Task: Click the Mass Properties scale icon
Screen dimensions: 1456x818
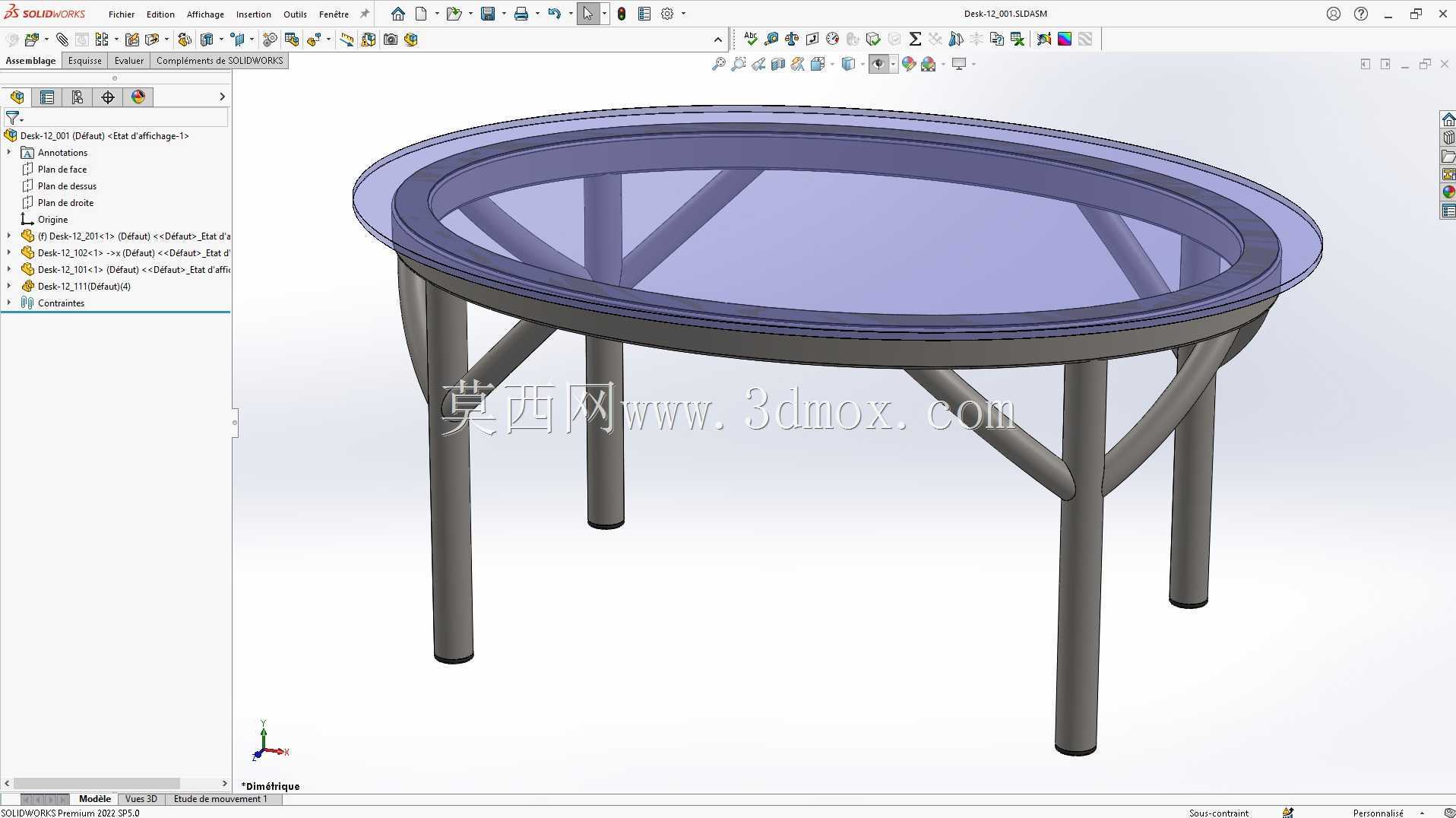Action: click(x=792, y=39)
